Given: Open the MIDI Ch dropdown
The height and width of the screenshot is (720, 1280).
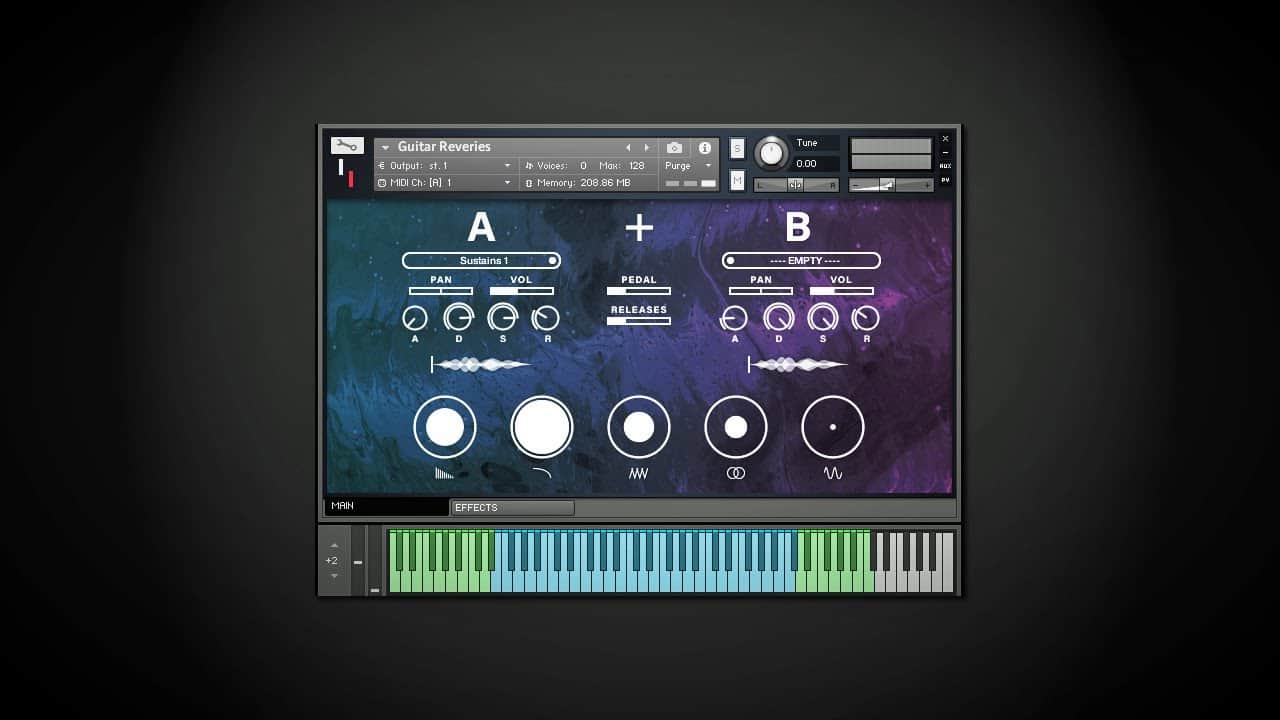Looking at the screenshot, I should pos(445,183).
